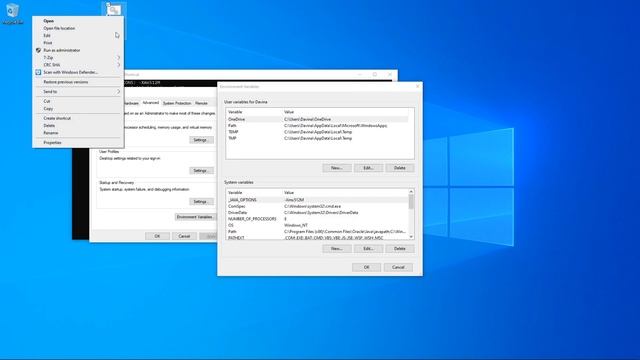Select Print in the context menu
The height and width of the screenshot is (360, 640).
click(78, 43)
